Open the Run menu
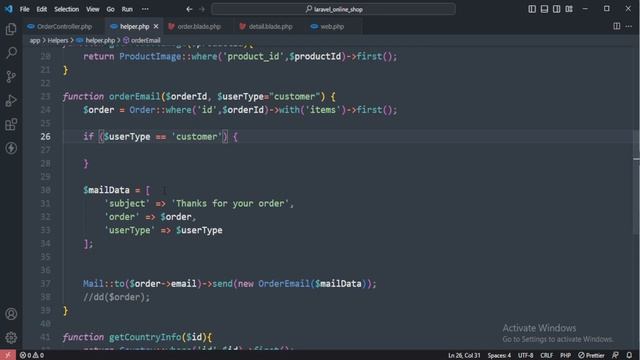 point(127,9)
